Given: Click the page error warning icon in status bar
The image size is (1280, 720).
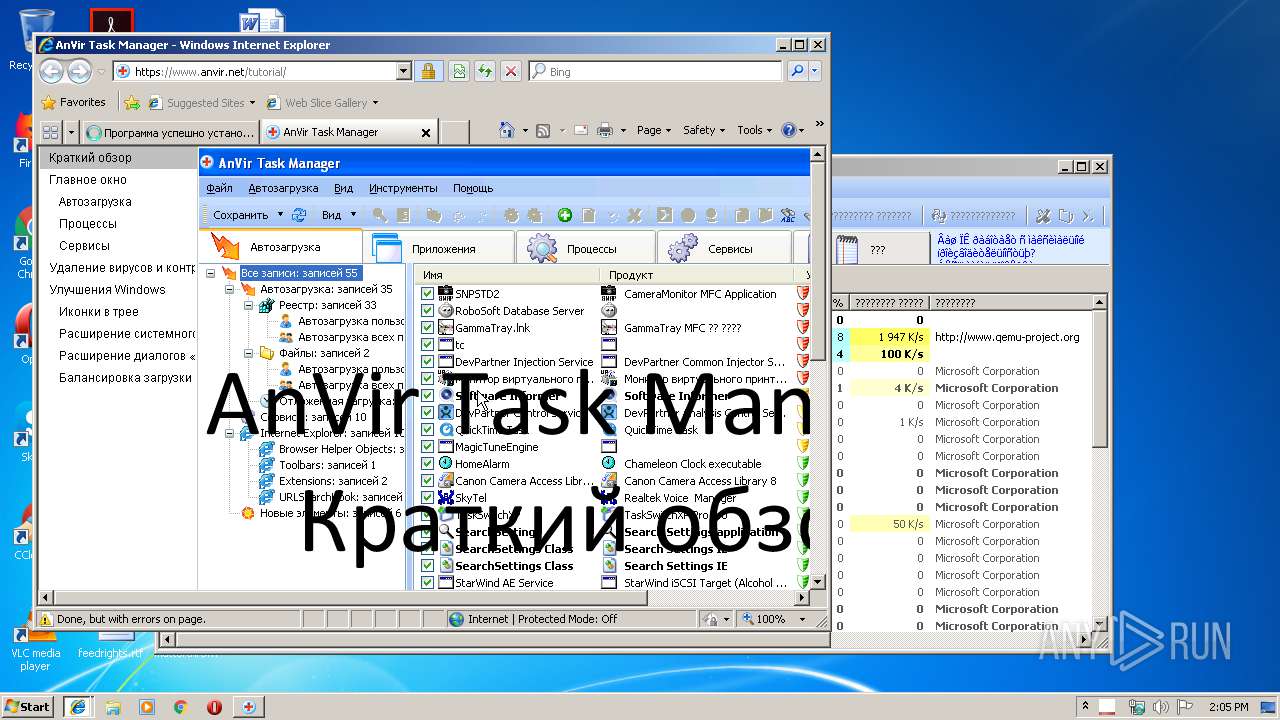Looking at the screenshot, I should pos(46,619).
